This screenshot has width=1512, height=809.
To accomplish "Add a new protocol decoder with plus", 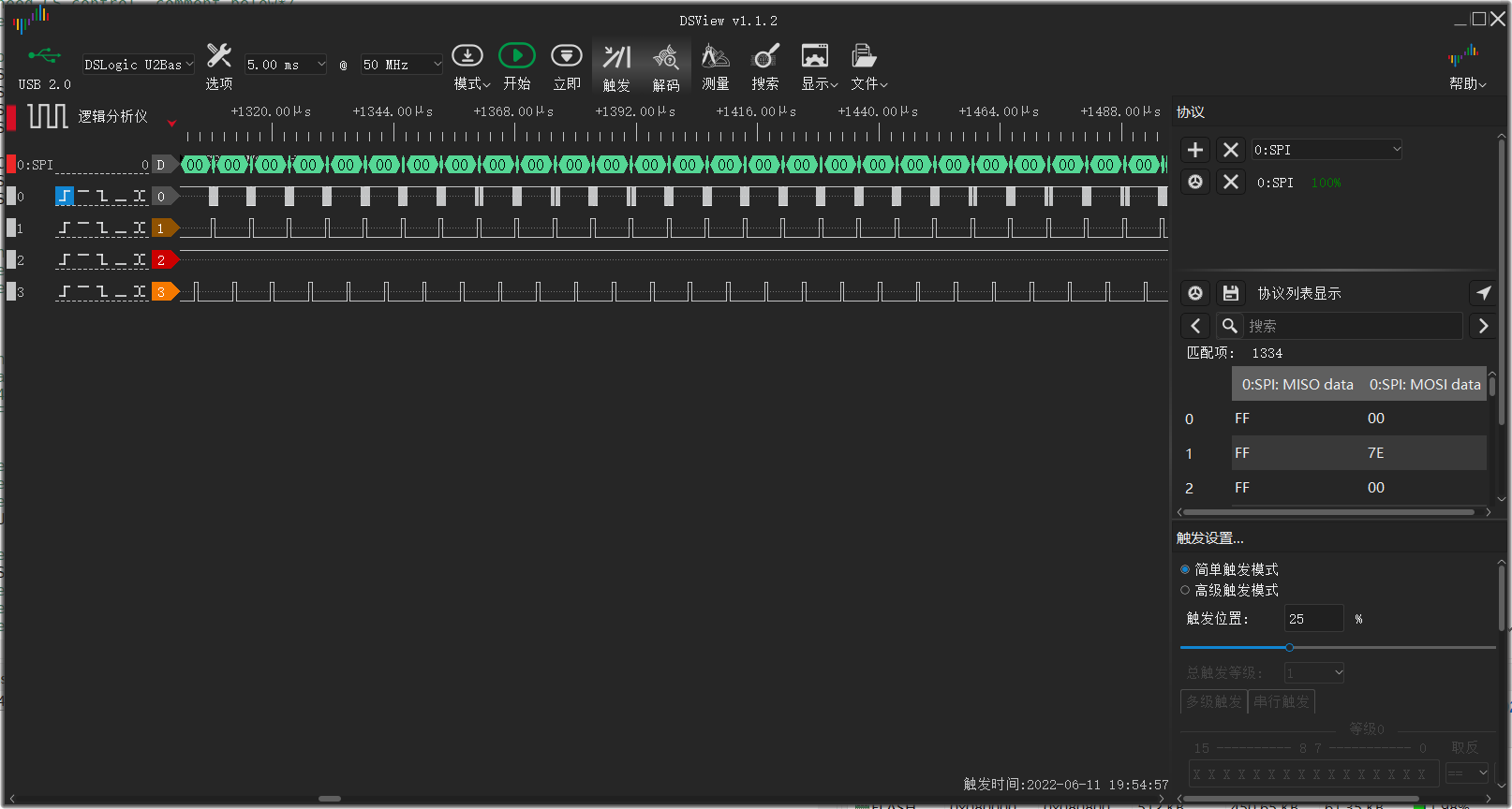I will (x=1194, y=150).
